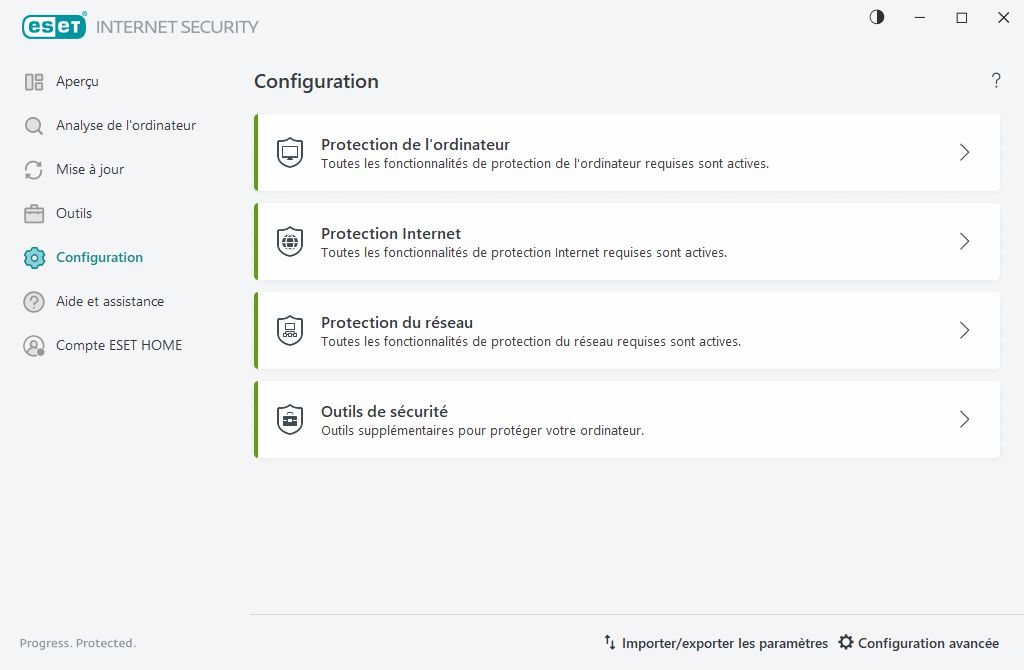Click the Protection de l'ordinateur shield icon

click(289, 151)
